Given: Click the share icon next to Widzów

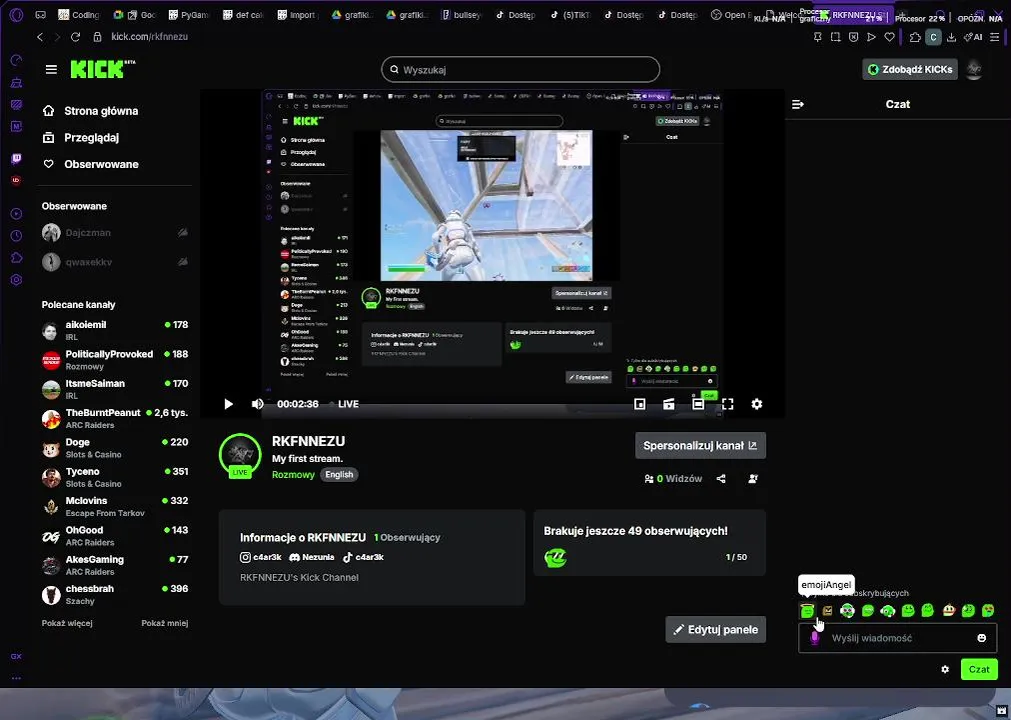Looking at the screenshot, I should click(x=721, y=479).
